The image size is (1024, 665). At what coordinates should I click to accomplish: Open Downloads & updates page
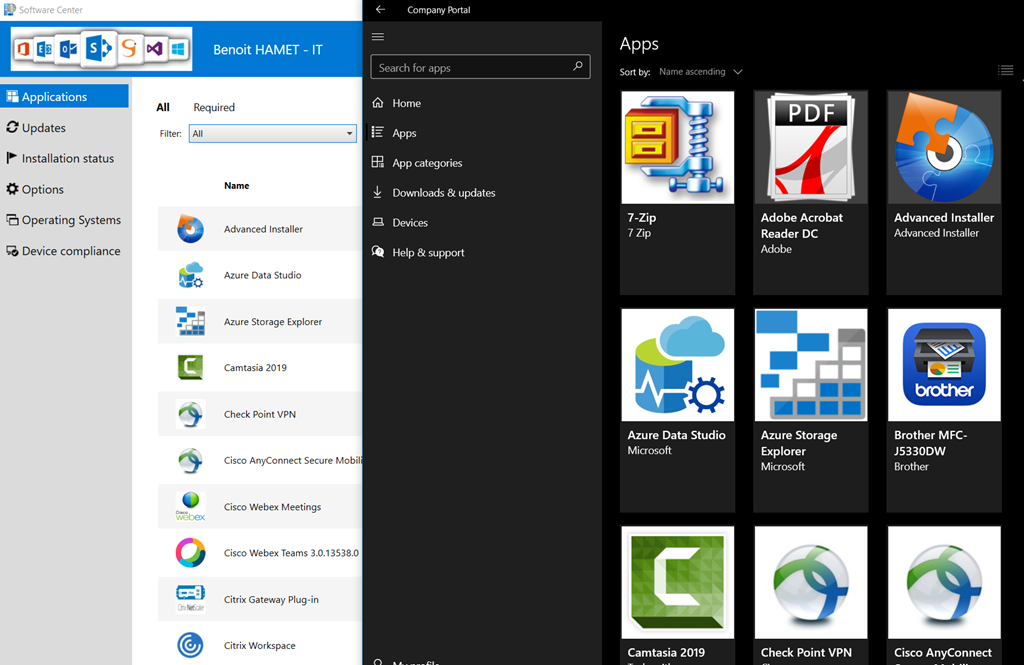point(443,193)
